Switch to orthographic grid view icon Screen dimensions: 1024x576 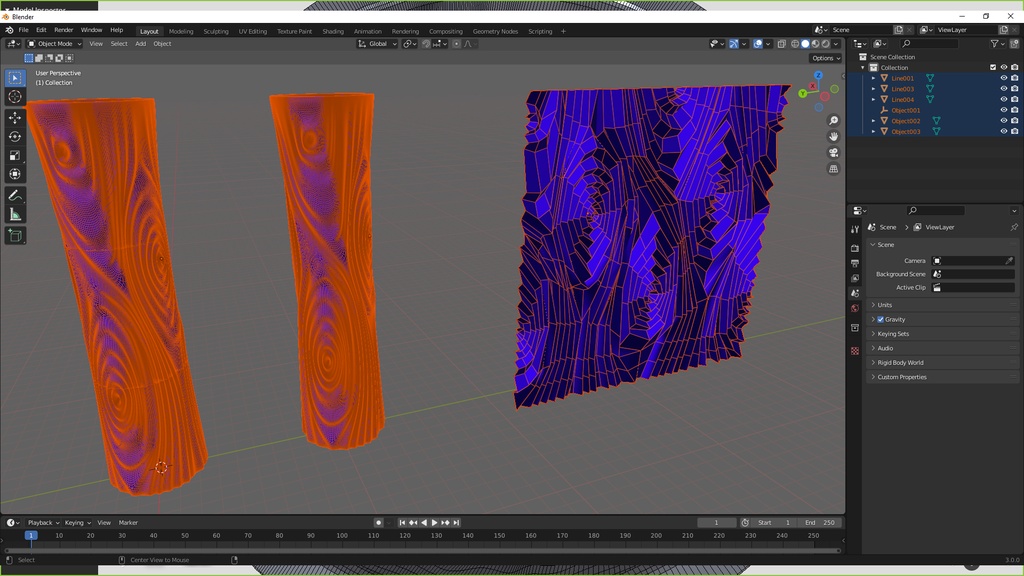tap(834, 169)
